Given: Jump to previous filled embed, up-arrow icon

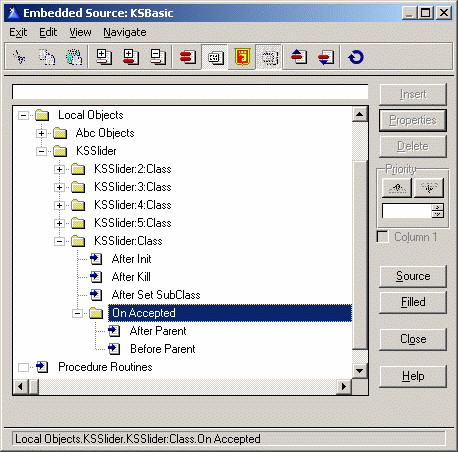Looking at the screenshot, I should (299, 57).
